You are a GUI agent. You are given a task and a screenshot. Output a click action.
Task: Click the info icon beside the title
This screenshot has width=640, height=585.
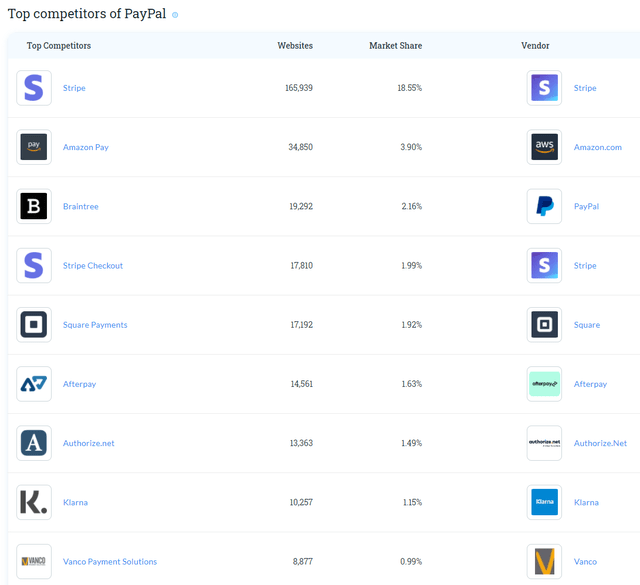click(176, 15)
